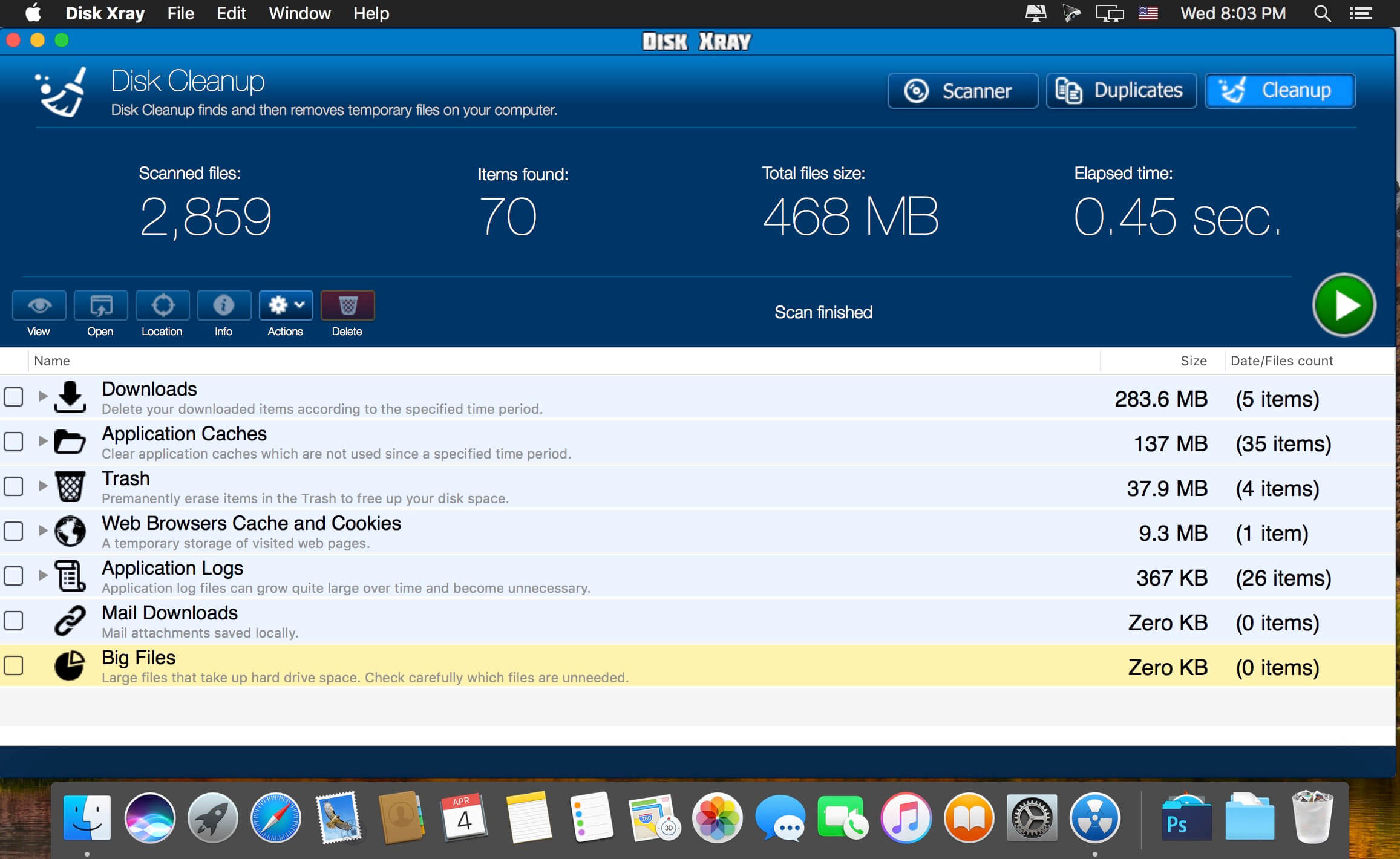
Task: Click the Info toolbar icon
Action: pos(224,305)
